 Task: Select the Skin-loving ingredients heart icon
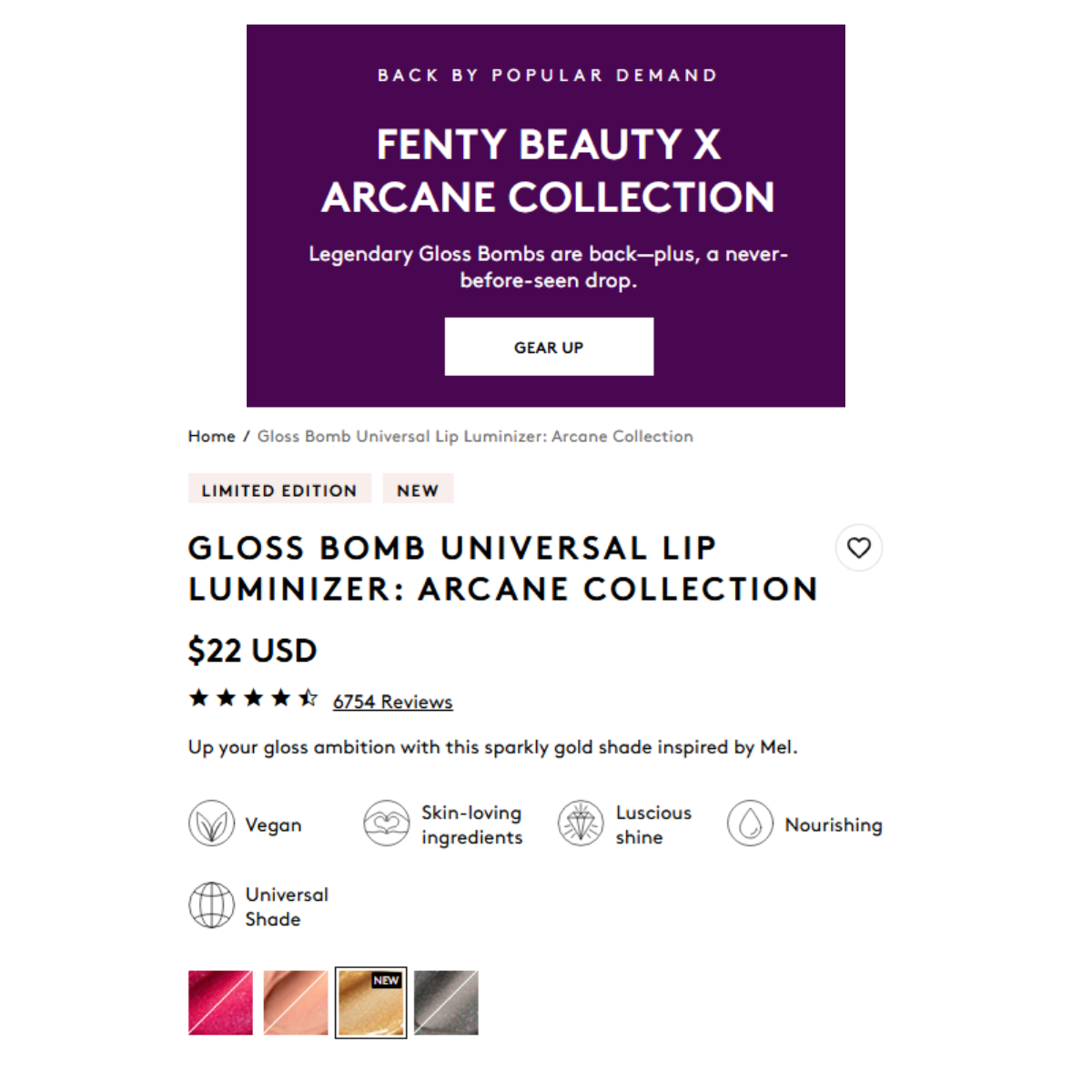[386, 824]
